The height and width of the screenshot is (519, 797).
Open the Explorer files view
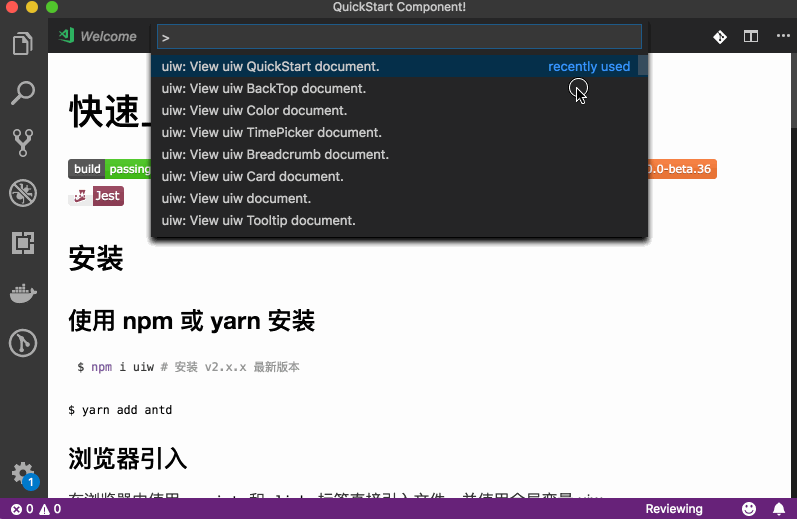(x=23, y=44)
